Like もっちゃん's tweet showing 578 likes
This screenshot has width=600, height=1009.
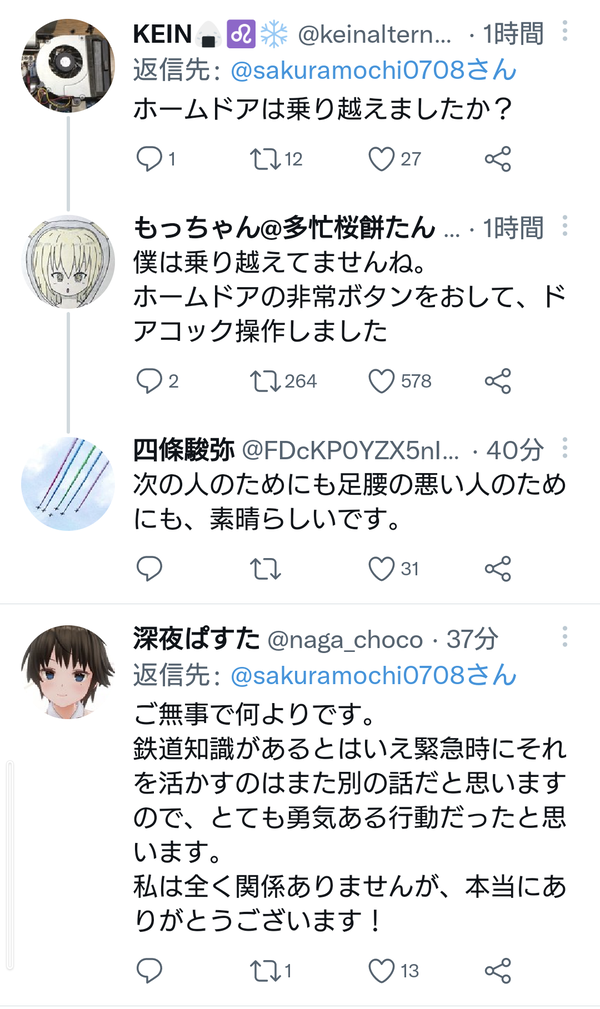(x=380, y=382)
